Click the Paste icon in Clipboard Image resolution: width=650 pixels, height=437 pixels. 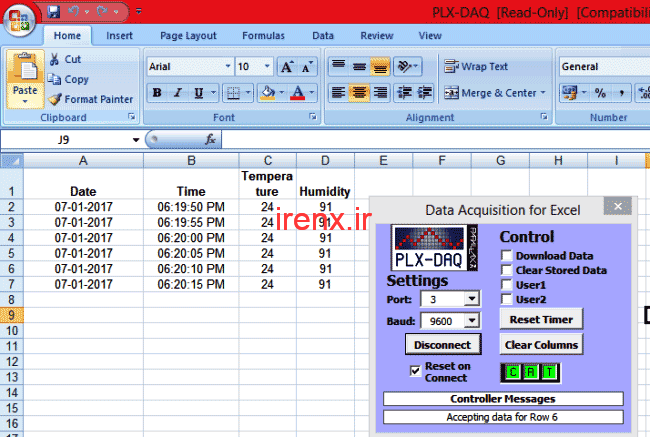pos(25,78)
